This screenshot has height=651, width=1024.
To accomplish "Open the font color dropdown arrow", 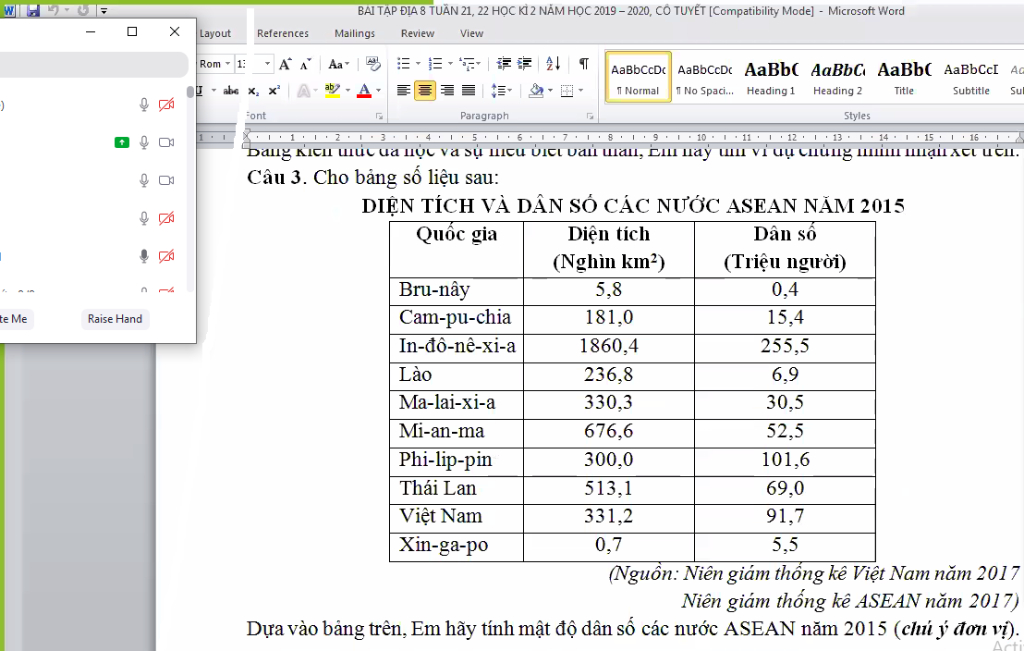I will click(x=379, y=91).
